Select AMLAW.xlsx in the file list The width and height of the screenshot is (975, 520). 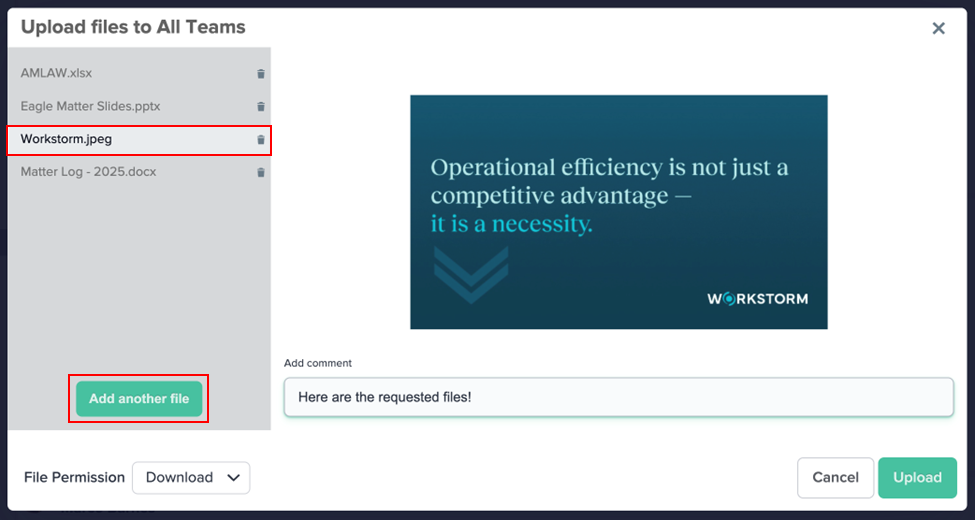pyautogui.click(x=139, y=73)
